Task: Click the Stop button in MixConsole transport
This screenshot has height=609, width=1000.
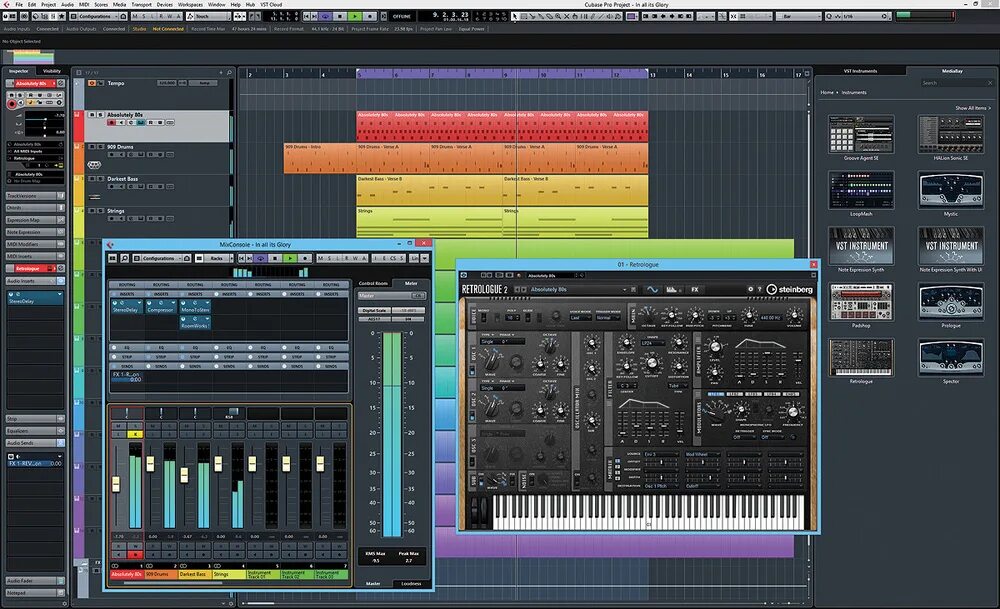Action: (x=275, y=258)
